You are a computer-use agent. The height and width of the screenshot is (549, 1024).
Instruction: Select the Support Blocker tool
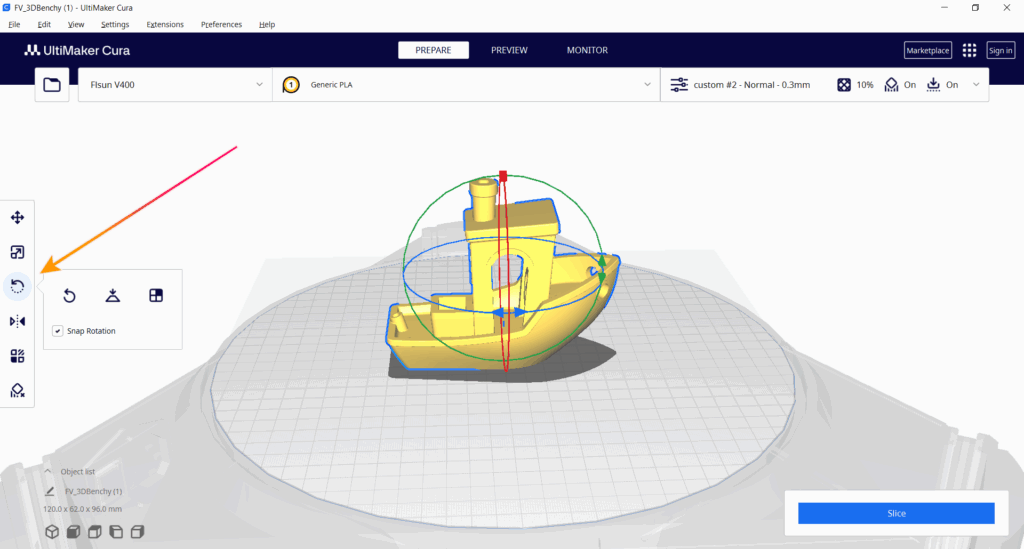pos(18,390)
